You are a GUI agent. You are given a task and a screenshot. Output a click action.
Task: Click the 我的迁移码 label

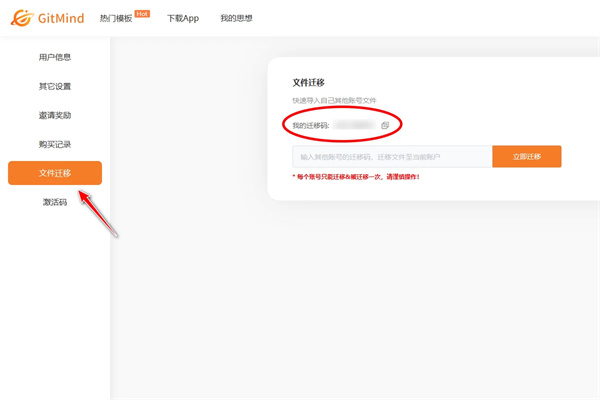tap(311, 125)
